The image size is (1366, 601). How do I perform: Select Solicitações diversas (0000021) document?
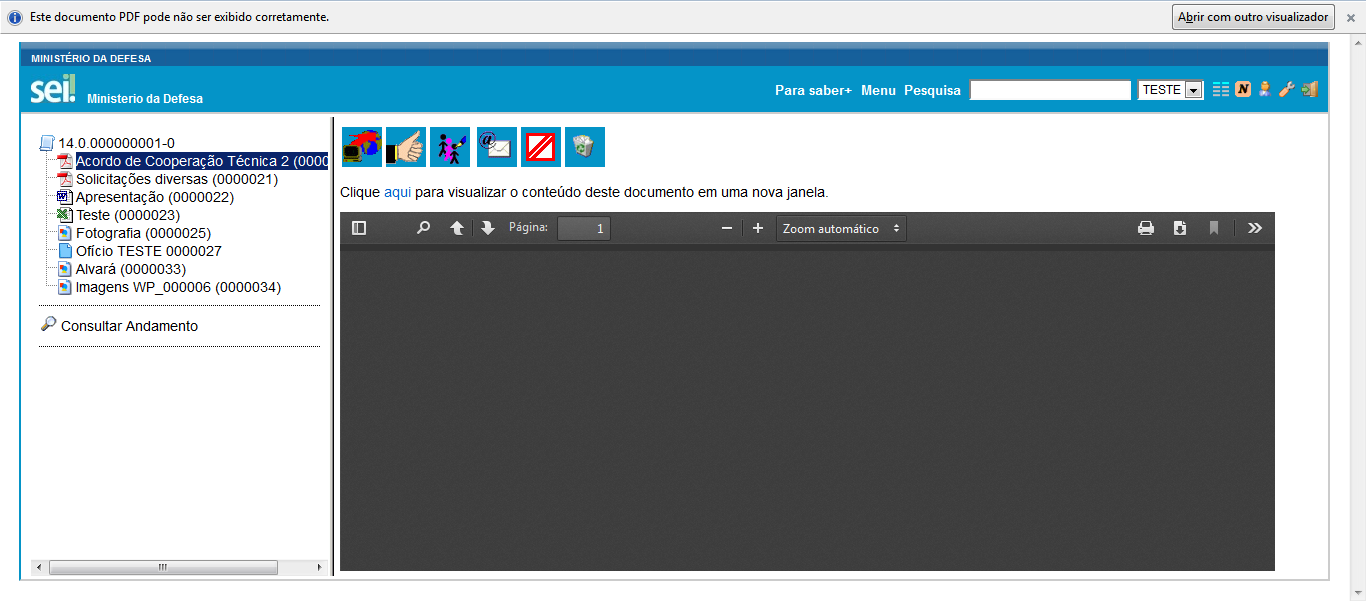[x=177, y=179]
